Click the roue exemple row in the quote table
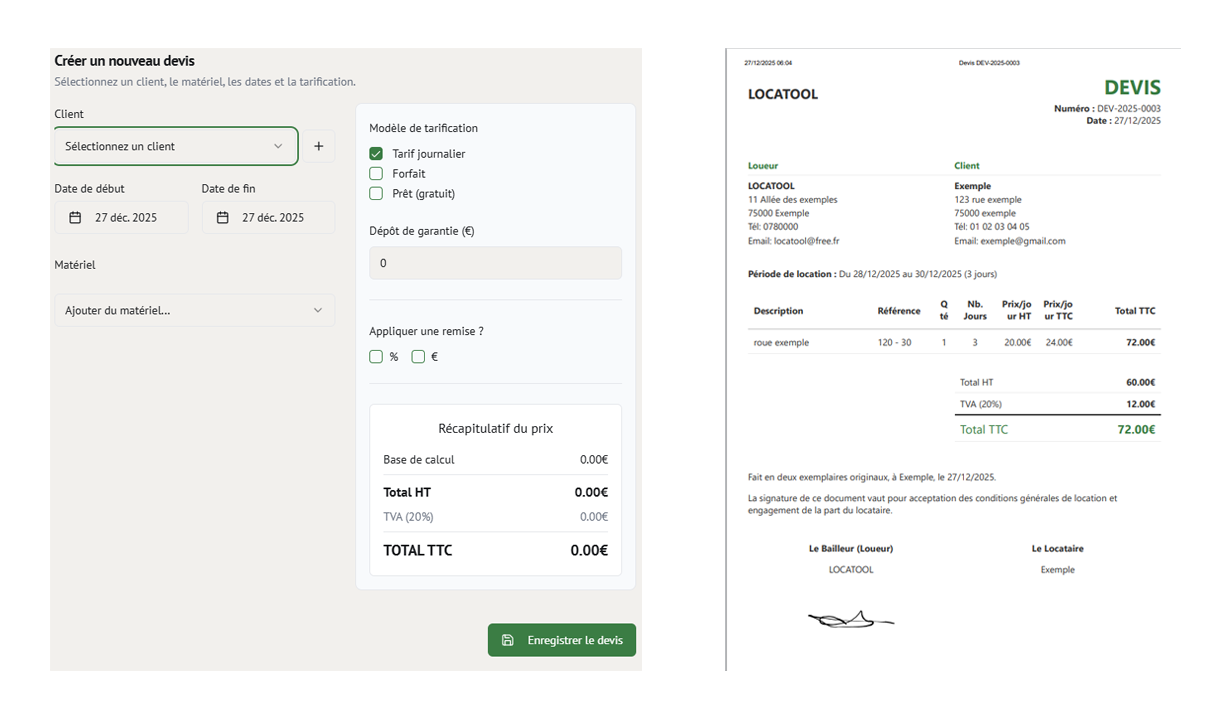Image resolution: width=1230 pixels, height=719 pixels. tap(781, 342)
